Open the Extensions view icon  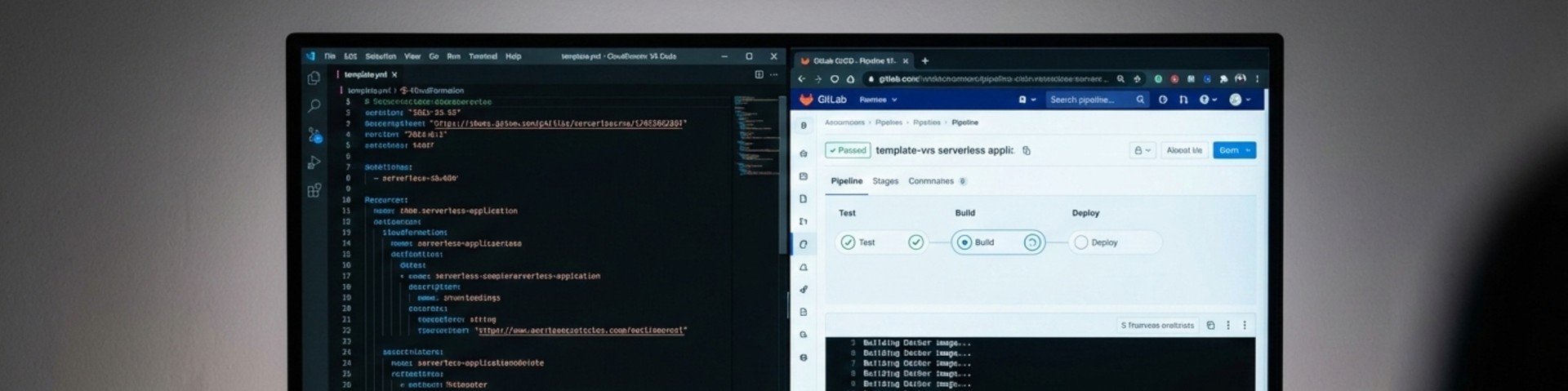click(314, 190)
